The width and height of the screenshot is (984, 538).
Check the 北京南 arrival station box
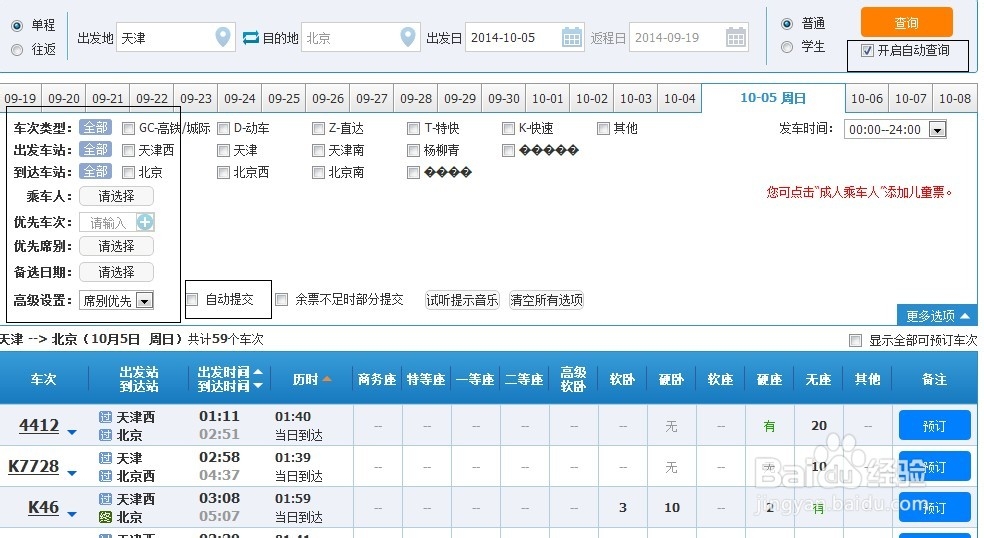pyautogui.click(x=318, y=173)
